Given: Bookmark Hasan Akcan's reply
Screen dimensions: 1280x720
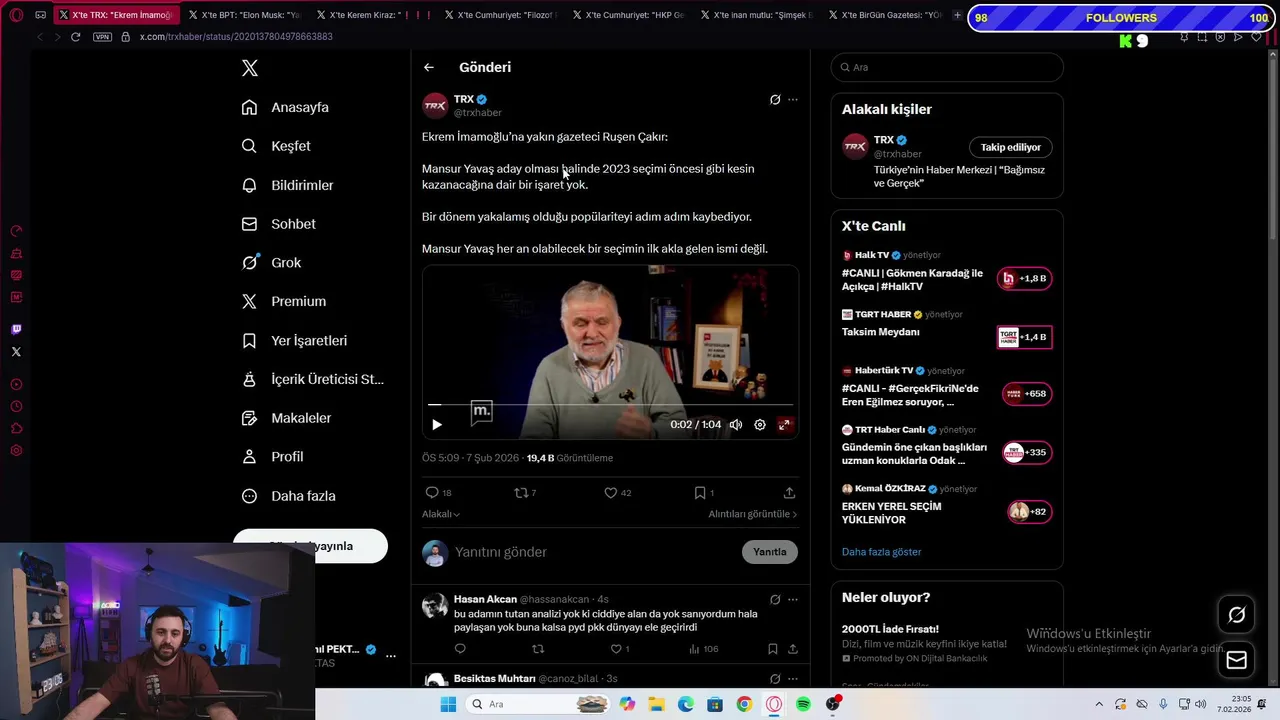Looking at the screenshot, I should 772,649.
